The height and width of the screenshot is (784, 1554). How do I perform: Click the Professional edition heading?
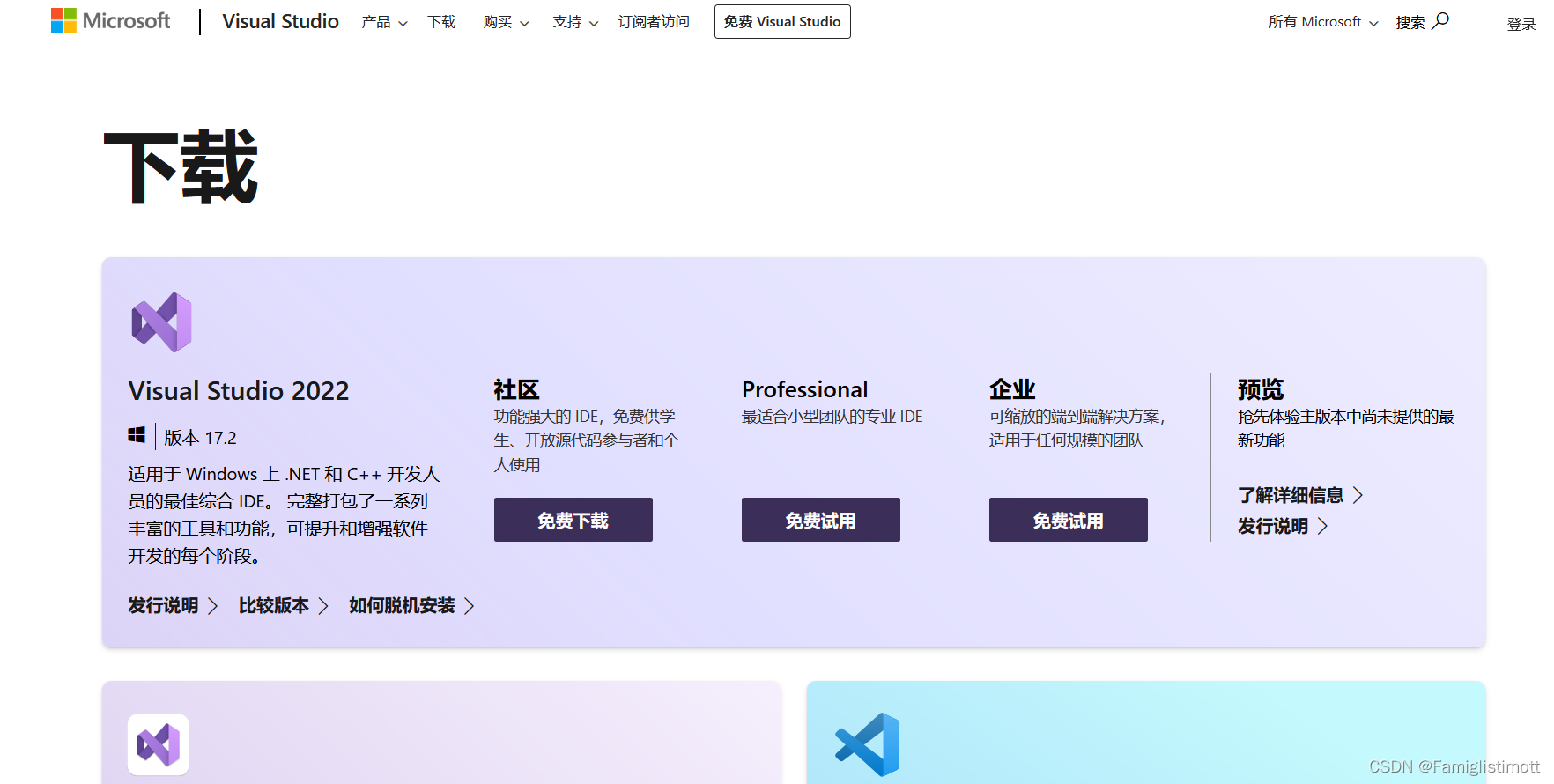804,389
